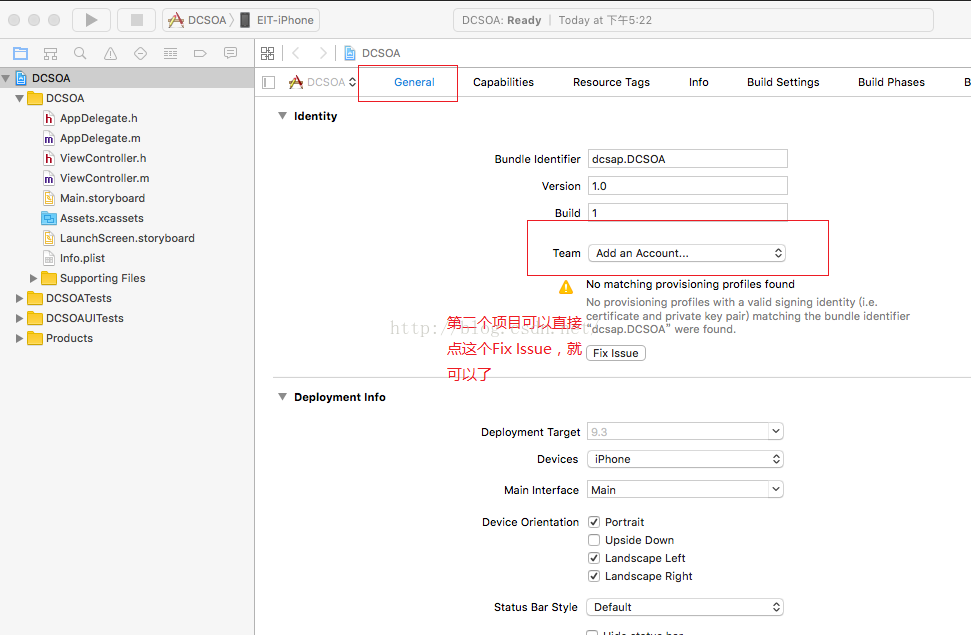Go back in editor history
Image resolution: width=971 pixels, height=635 pixels.
point(296,53)
